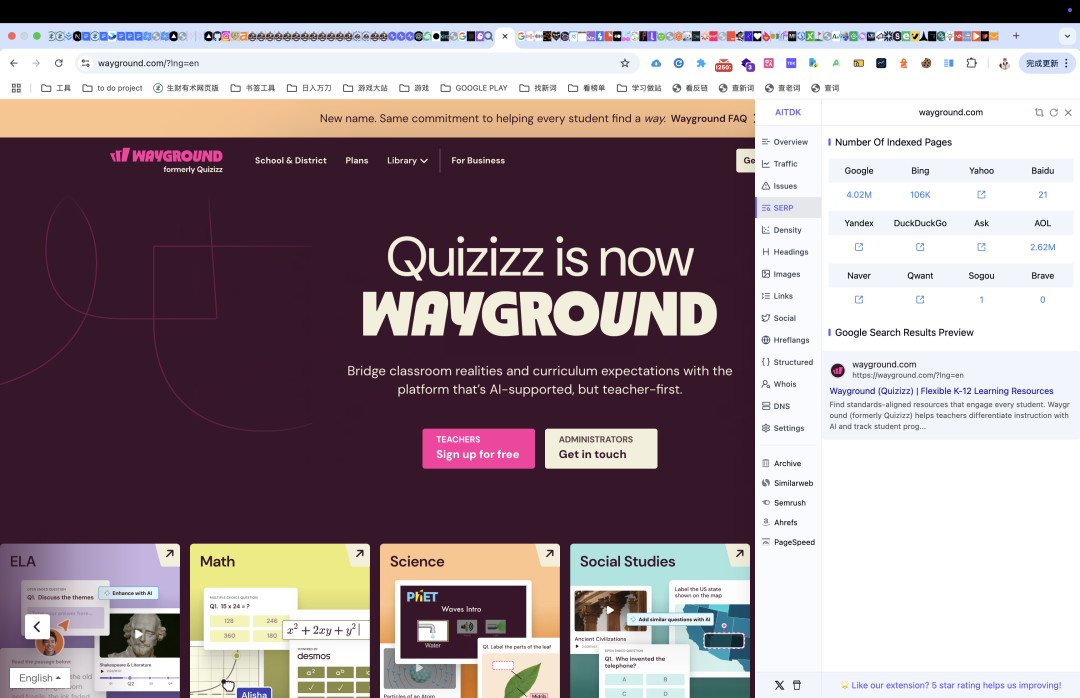Open School & District menu item
The width and height of the screenshot is (1080, 698).
pos(291,161)
